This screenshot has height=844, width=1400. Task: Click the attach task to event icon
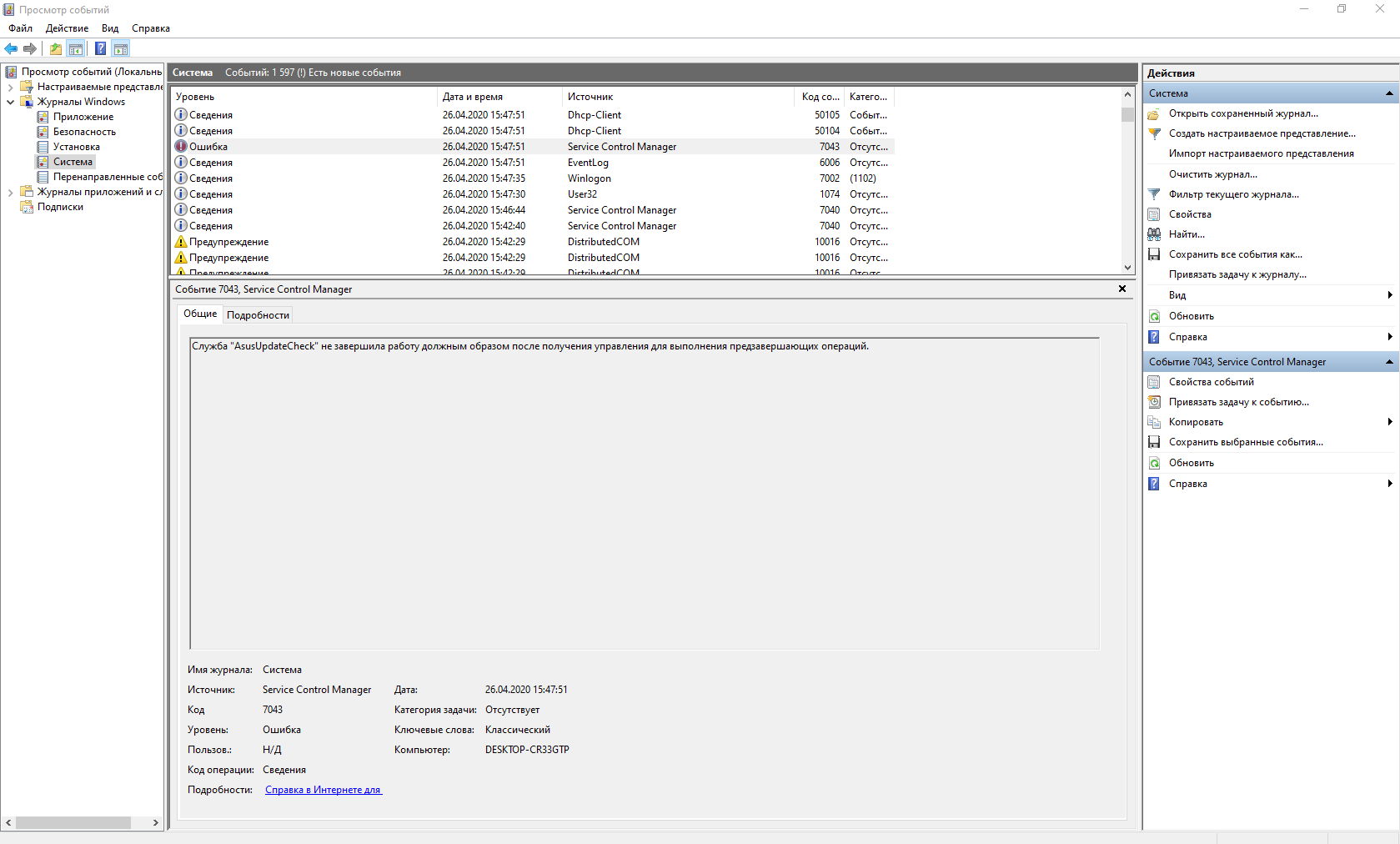[x=1154, y=402]
